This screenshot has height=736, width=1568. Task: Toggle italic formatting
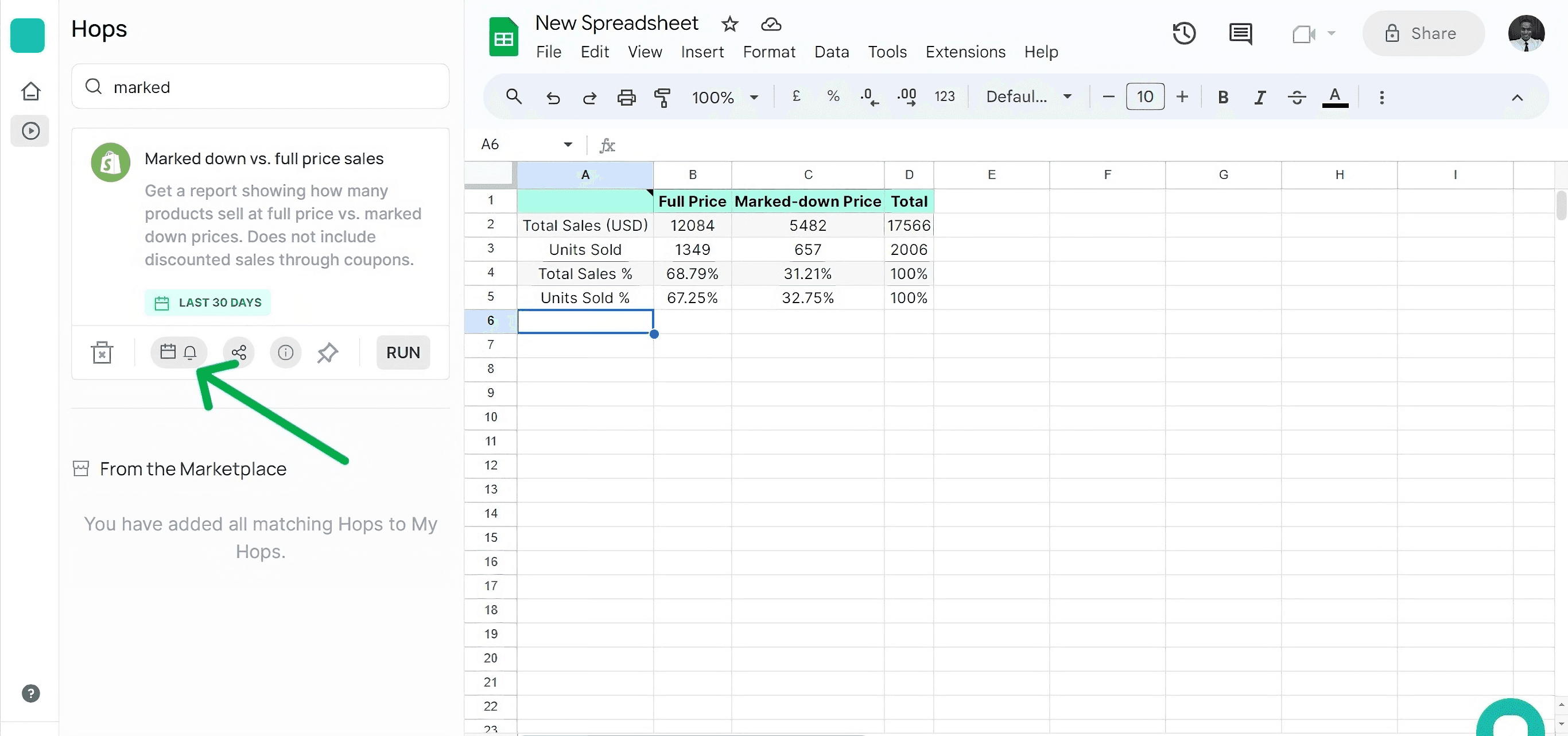coord(1259,98)
